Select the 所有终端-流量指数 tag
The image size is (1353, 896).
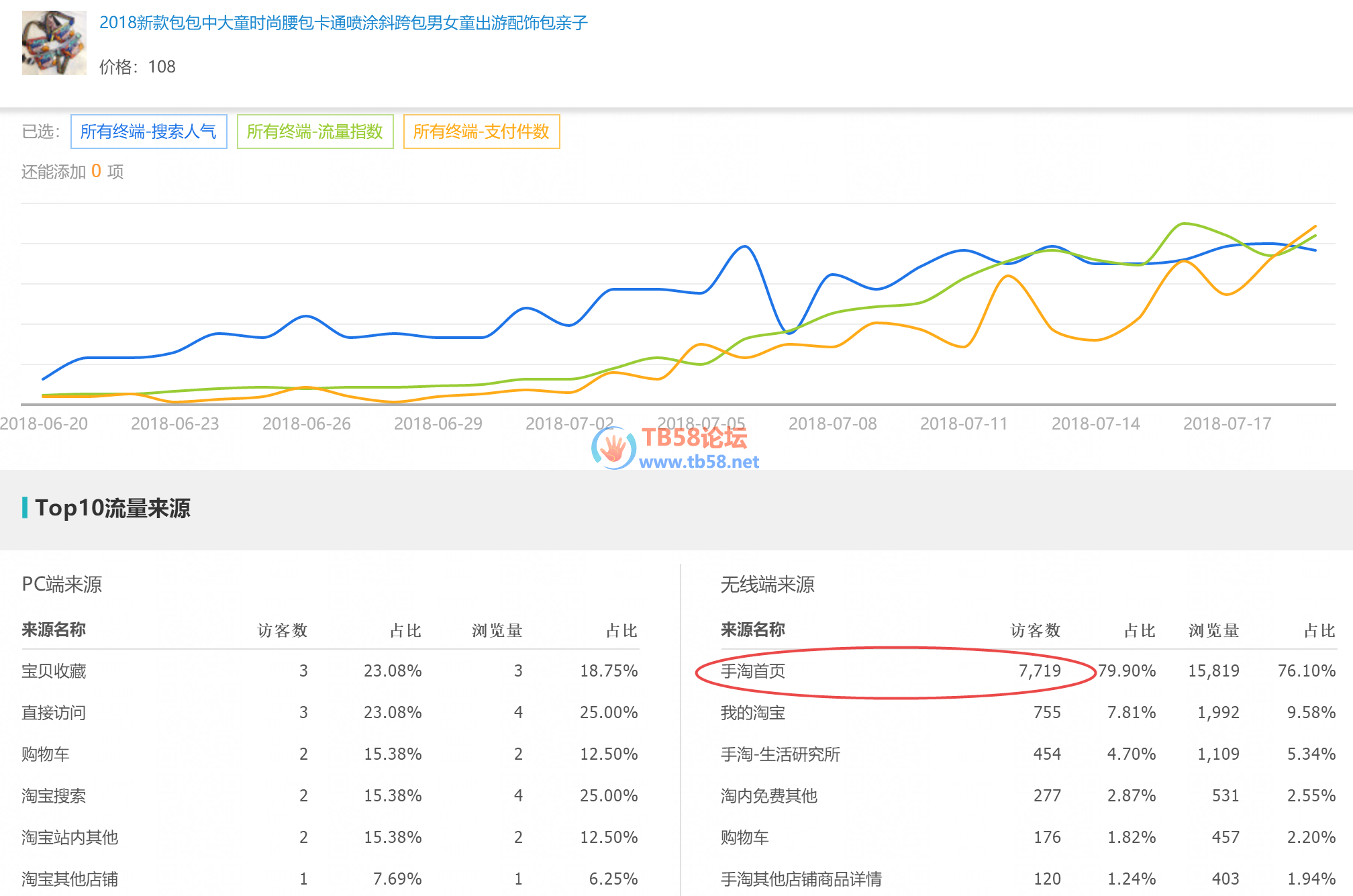(315, 132)
